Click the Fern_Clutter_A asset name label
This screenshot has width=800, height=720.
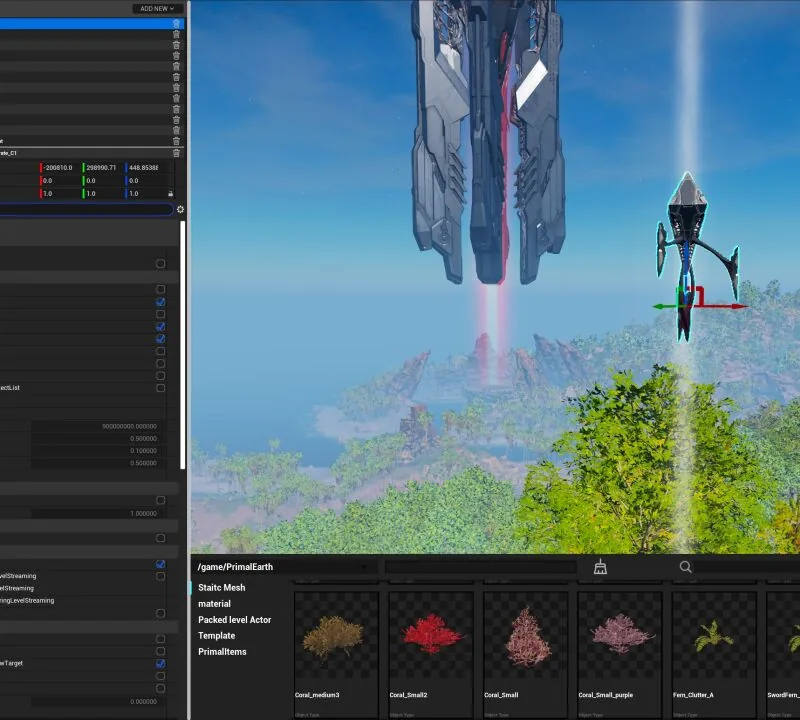coord(693,695)
